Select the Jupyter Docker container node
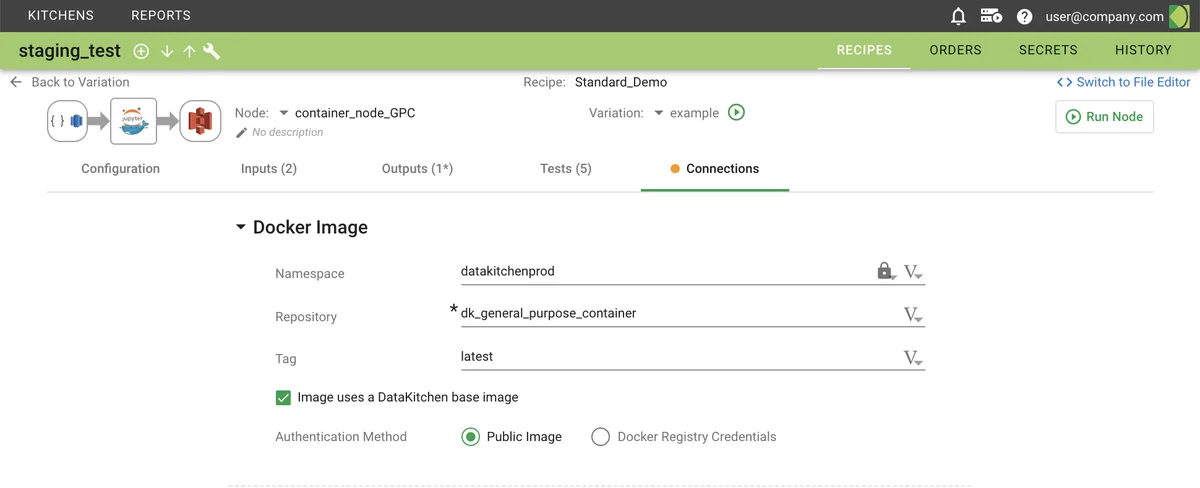 pyautogui.click(x=134, y=121)
